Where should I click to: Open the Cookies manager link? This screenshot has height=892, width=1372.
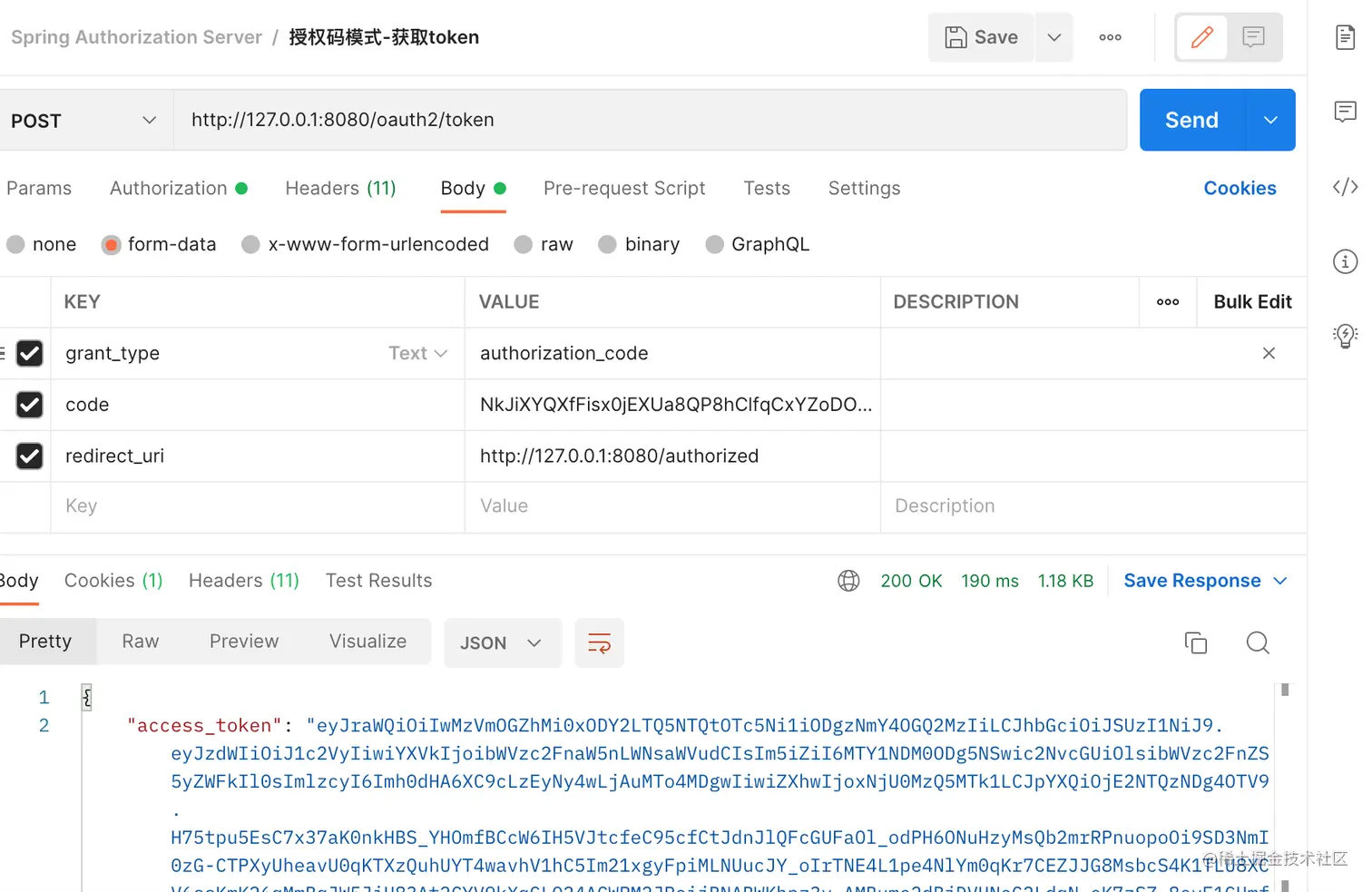[x=1240, y=188]
